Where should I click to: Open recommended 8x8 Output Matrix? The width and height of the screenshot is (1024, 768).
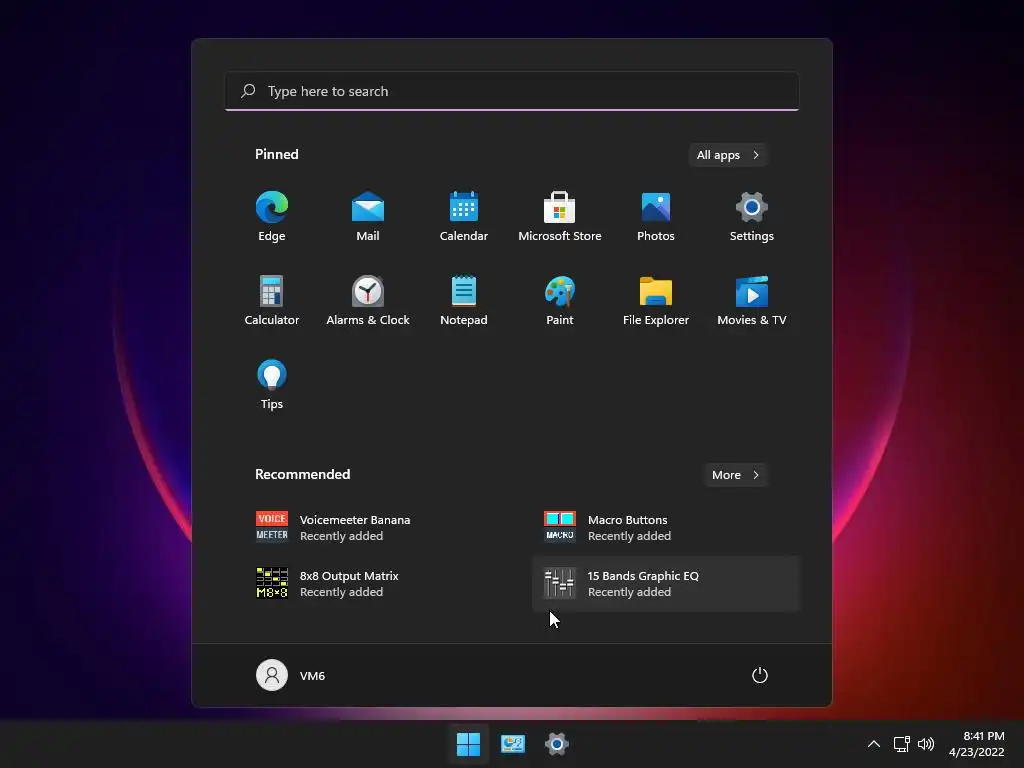click(x=379, y=584)
